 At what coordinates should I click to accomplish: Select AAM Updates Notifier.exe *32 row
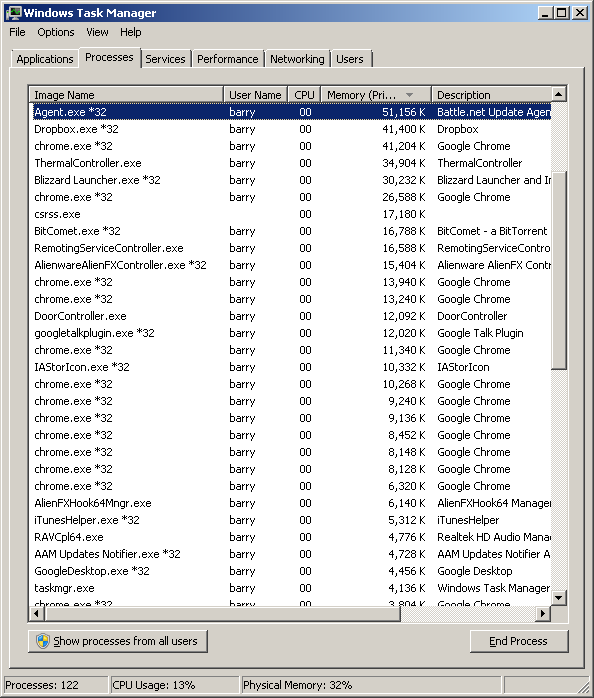click(x=291, y=554)
